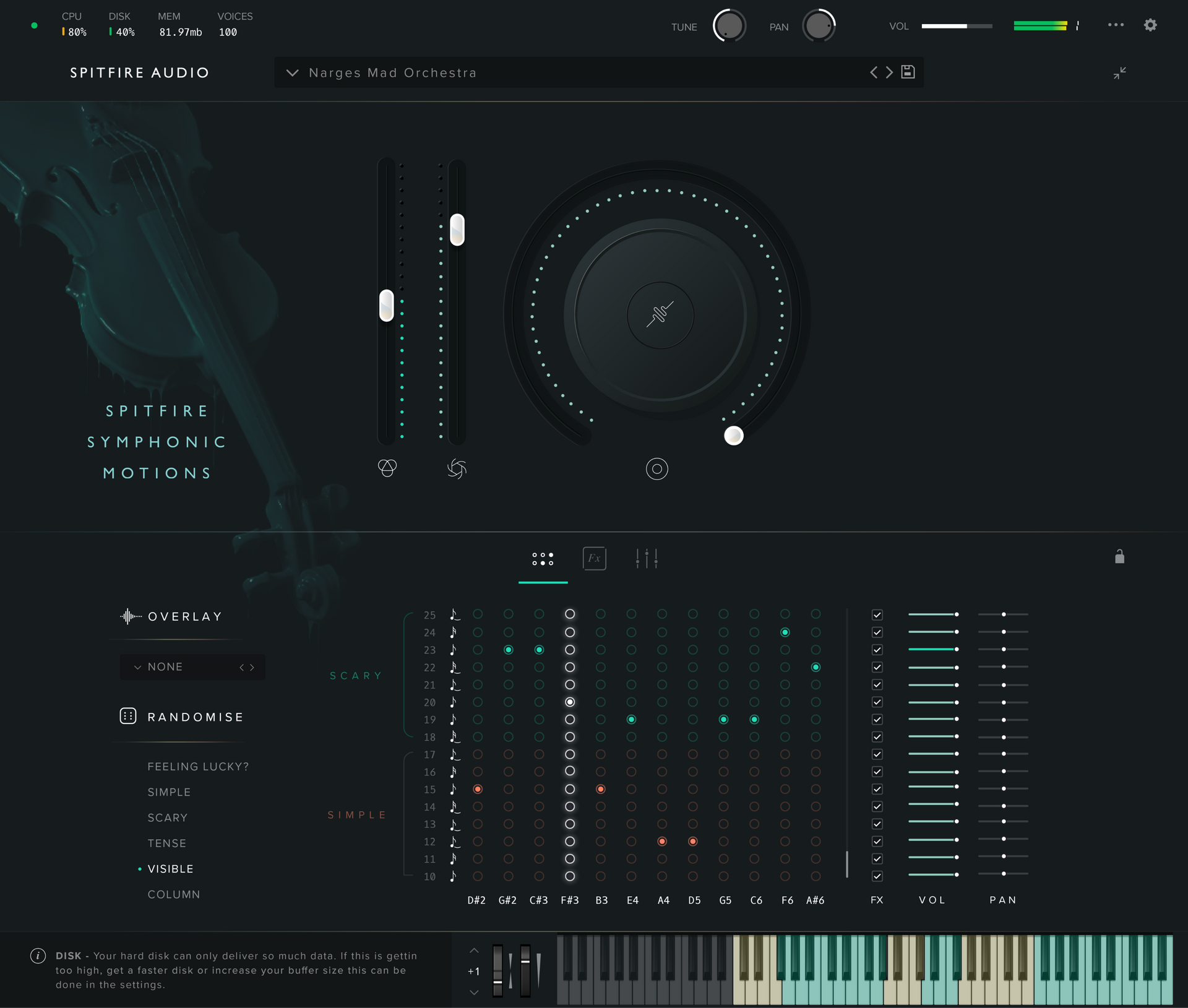Toggle the FX checkbox for row 10
This screenshot has height=1008, width=1188.
pyautogui.click(x=877, y=876)
